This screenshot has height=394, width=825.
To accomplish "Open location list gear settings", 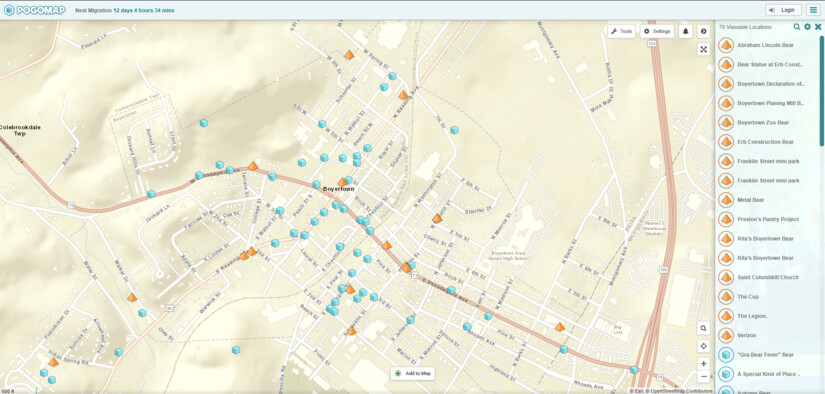I will tap(808, 27).
